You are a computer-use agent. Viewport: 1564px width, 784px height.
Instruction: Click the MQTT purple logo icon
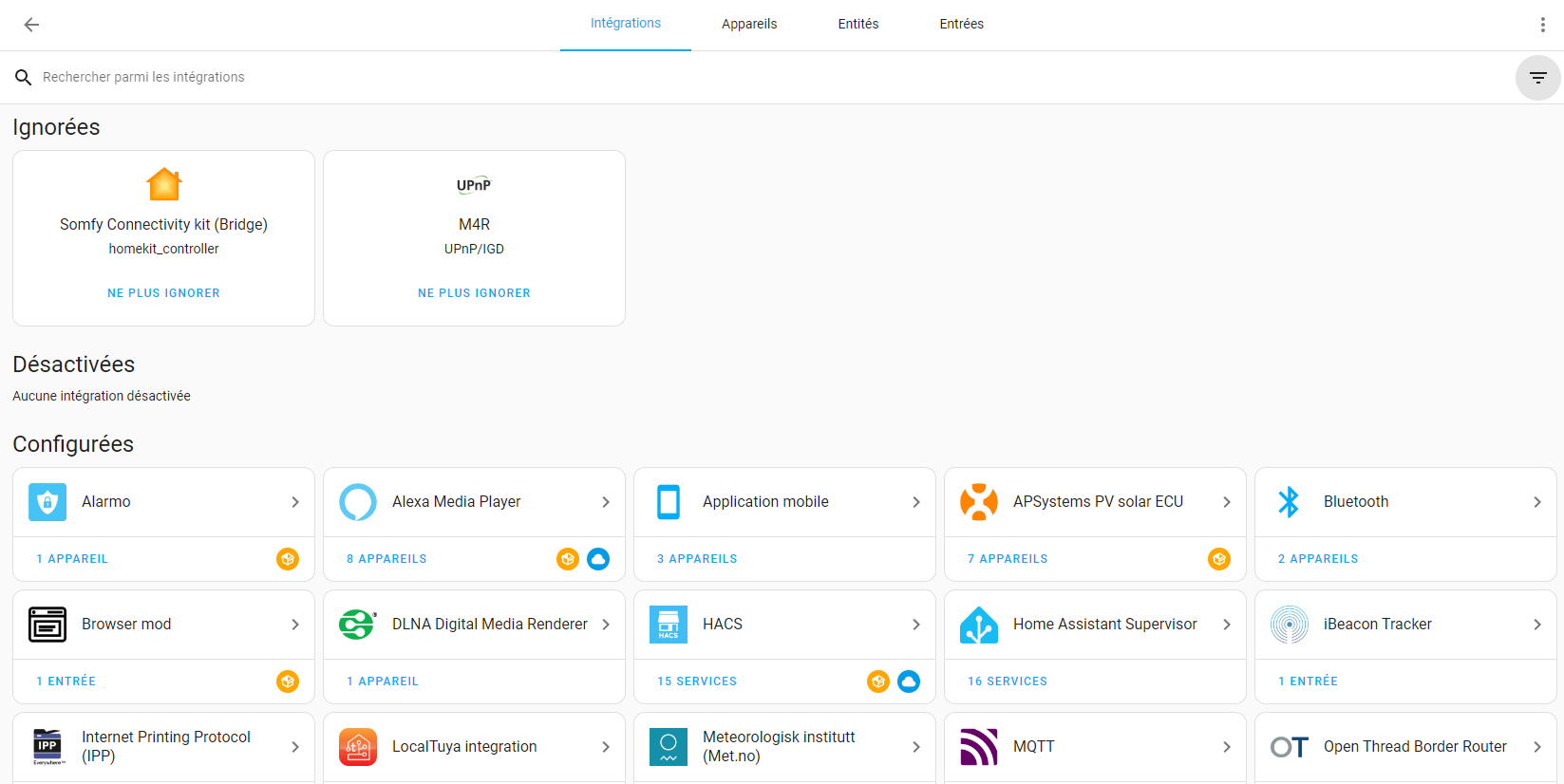[x=979, y=747]
